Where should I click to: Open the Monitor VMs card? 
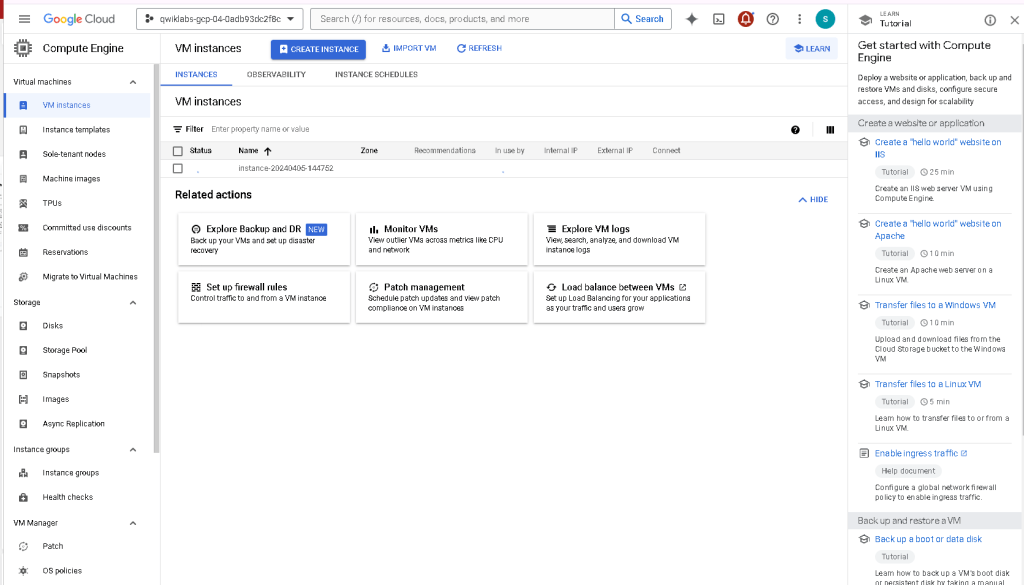(x=441, y=240)
